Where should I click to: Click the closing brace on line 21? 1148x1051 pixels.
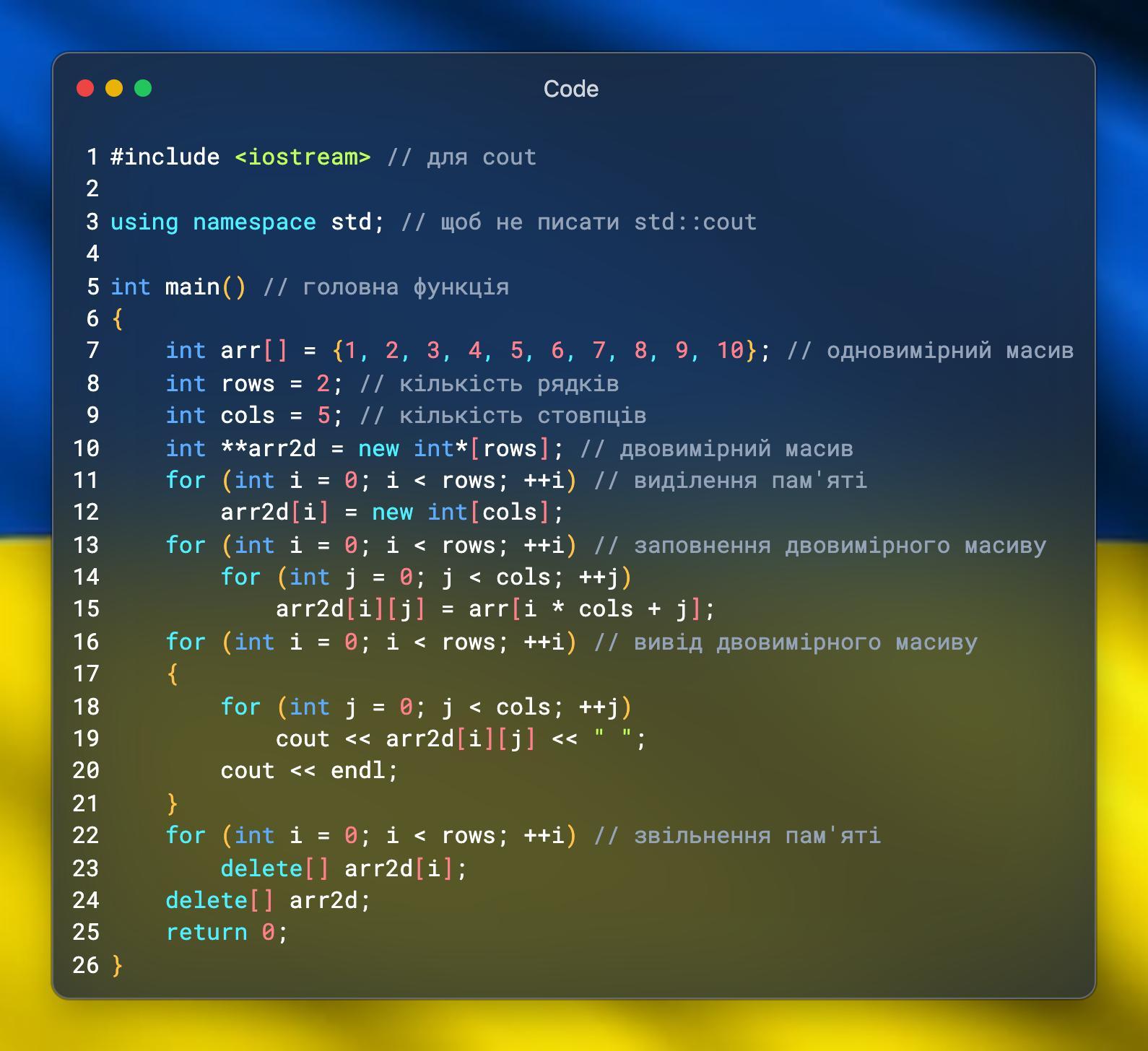coord(173,803)
